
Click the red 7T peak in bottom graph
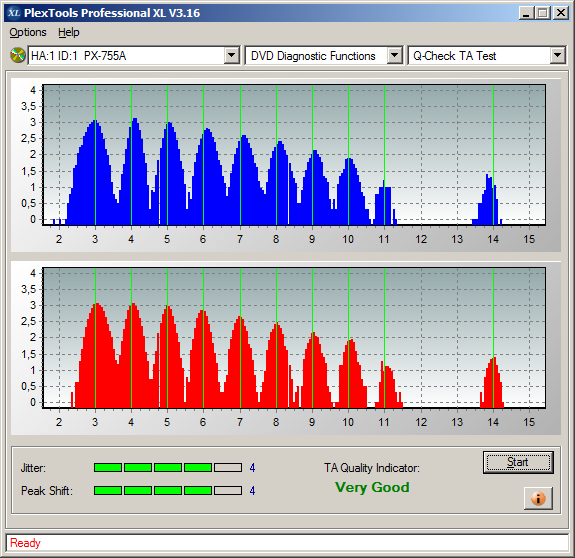click(x=240, y=362)
